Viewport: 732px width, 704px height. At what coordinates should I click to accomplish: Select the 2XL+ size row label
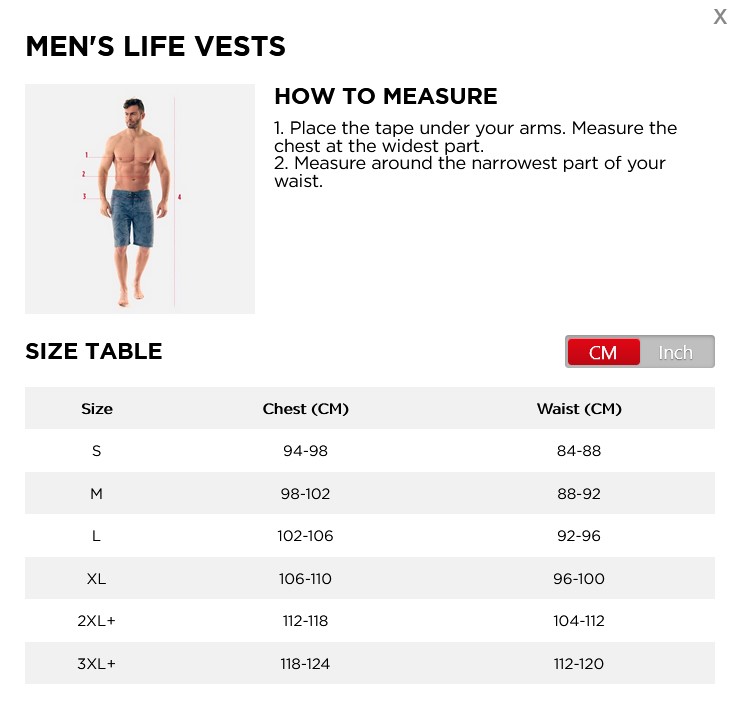point(97,621)
